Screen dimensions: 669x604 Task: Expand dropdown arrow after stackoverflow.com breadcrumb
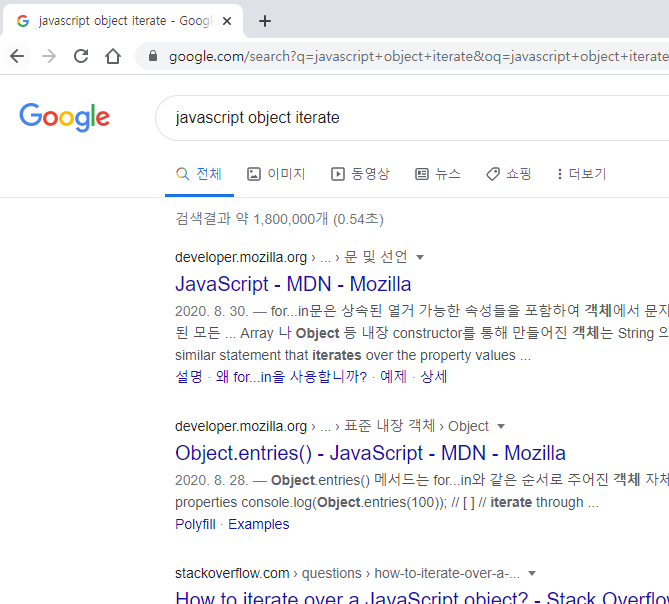click(x=532, y=573)
